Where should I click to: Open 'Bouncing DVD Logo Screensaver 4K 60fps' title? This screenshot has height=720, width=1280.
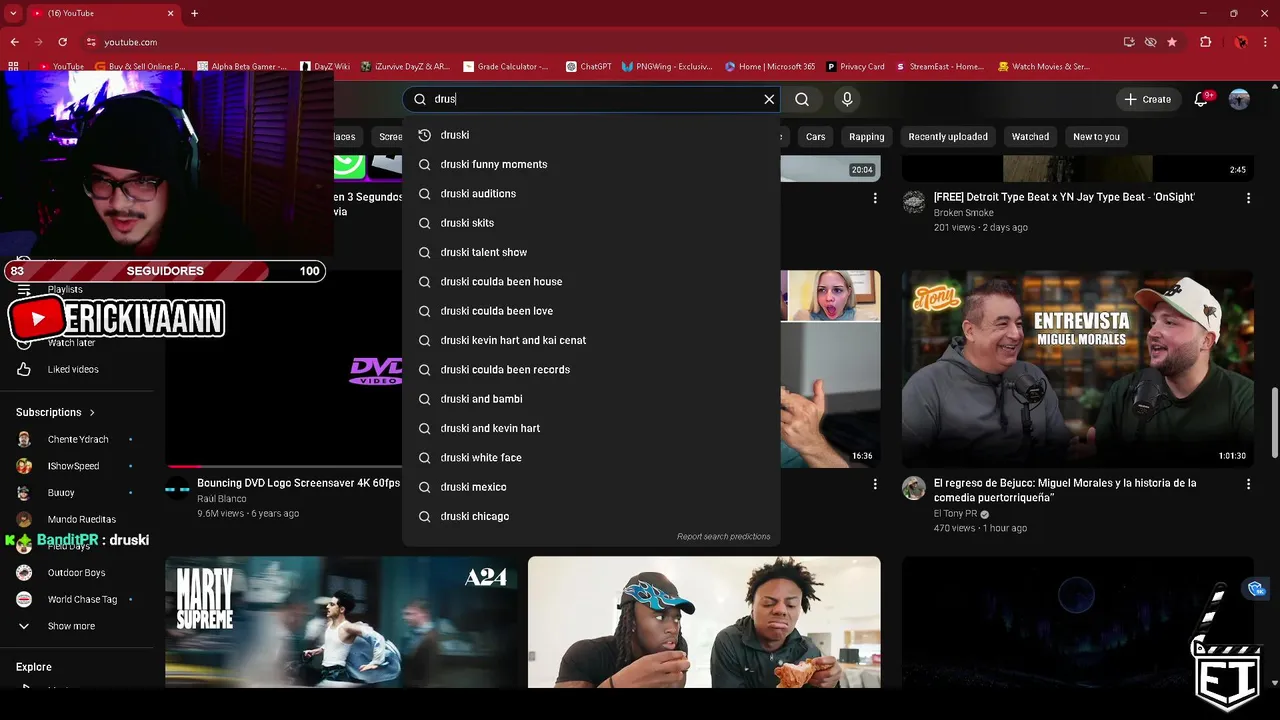coord(298,483)
